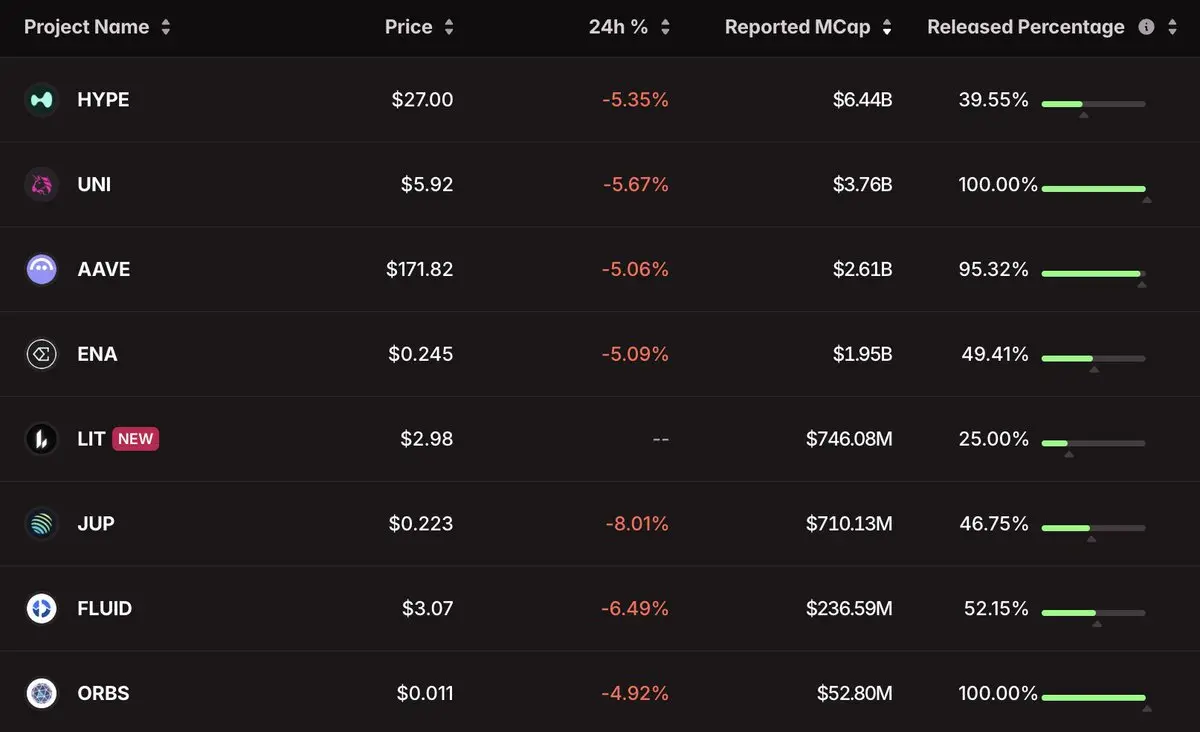The width and height of the screenshot is (1200, 732).
Task: Sort by Released Percentage arrows
Action: 1172,28
